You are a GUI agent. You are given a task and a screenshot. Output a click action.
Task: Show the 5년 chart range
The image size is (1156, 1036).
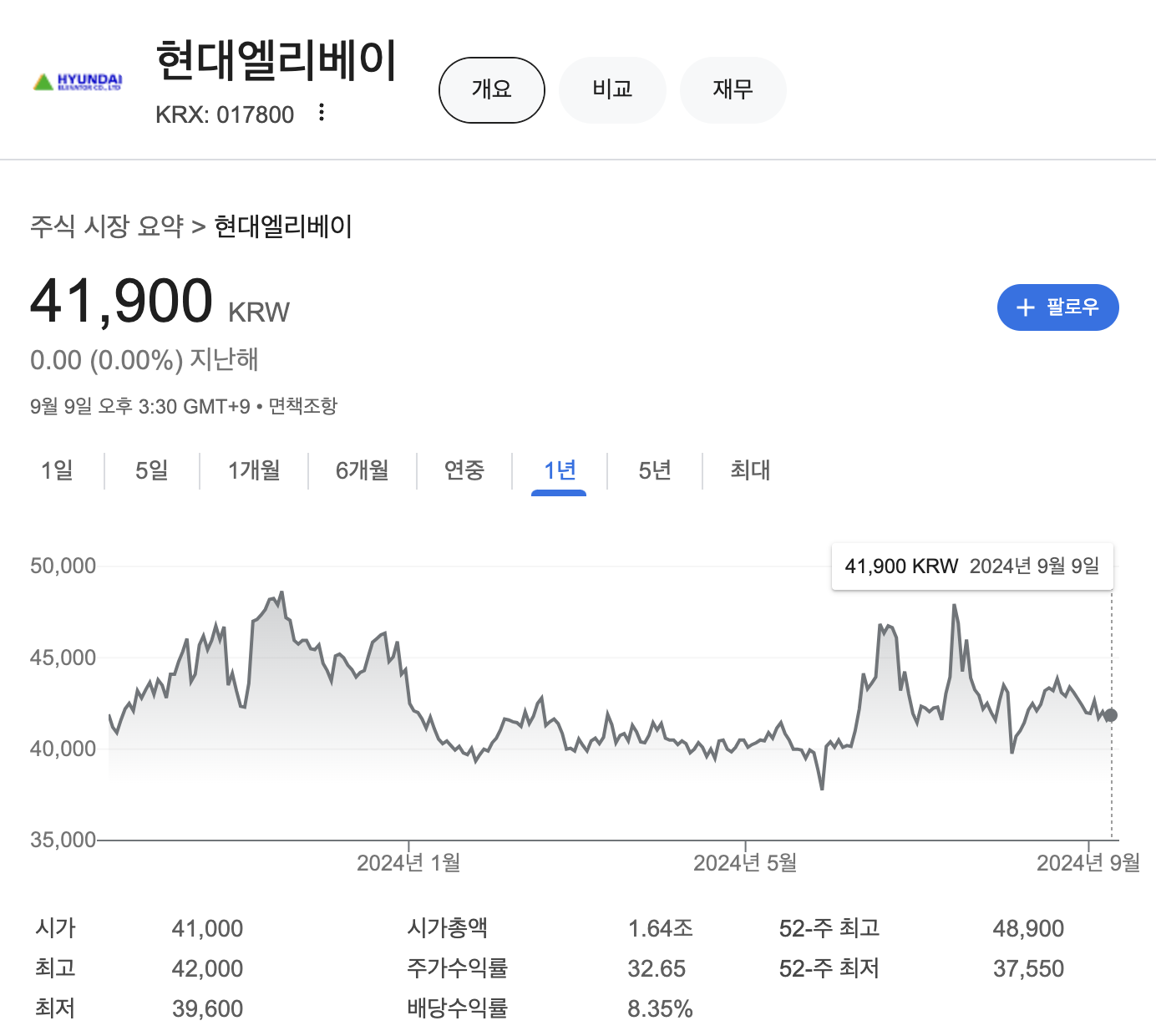click(x=655, y=470)
